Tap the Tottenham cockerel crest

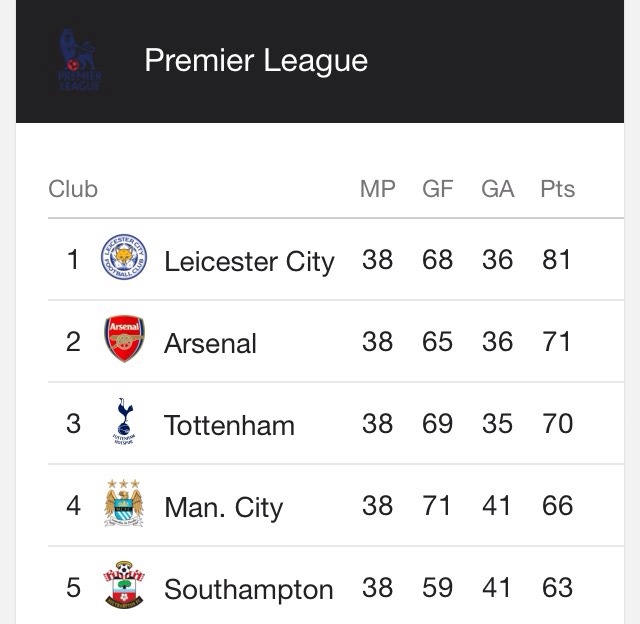pos(124,422)
